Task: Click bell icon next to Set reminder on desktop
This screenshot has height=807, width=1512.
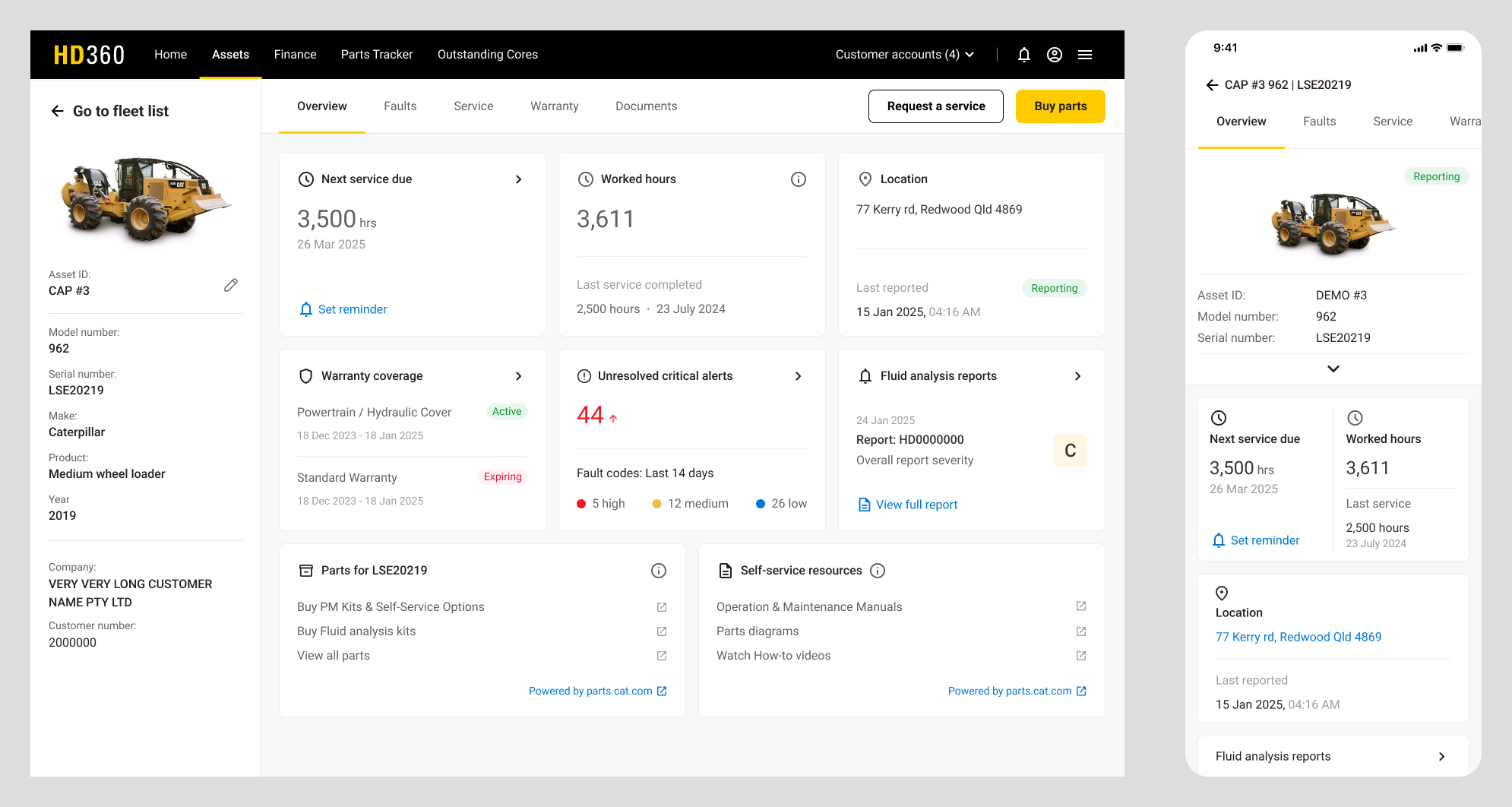Action: point(306,309)
